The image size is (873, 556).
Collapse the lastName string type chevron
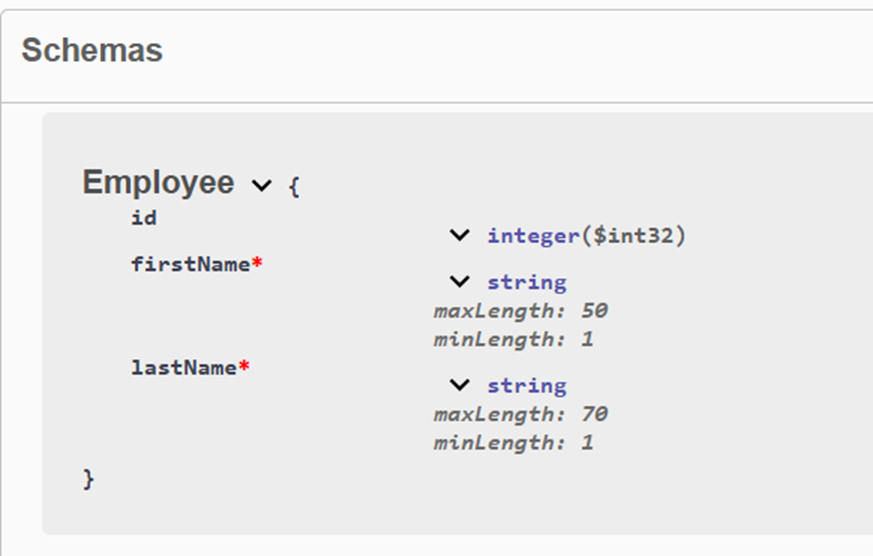tap(459, 385)
